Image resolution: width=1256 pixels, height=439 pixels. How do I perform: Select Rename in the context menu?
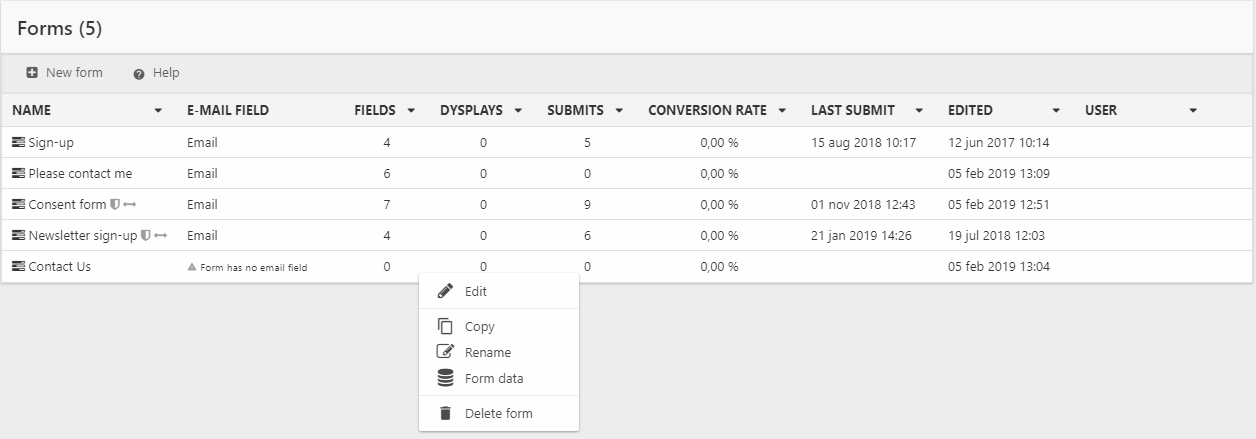[487, 353]
